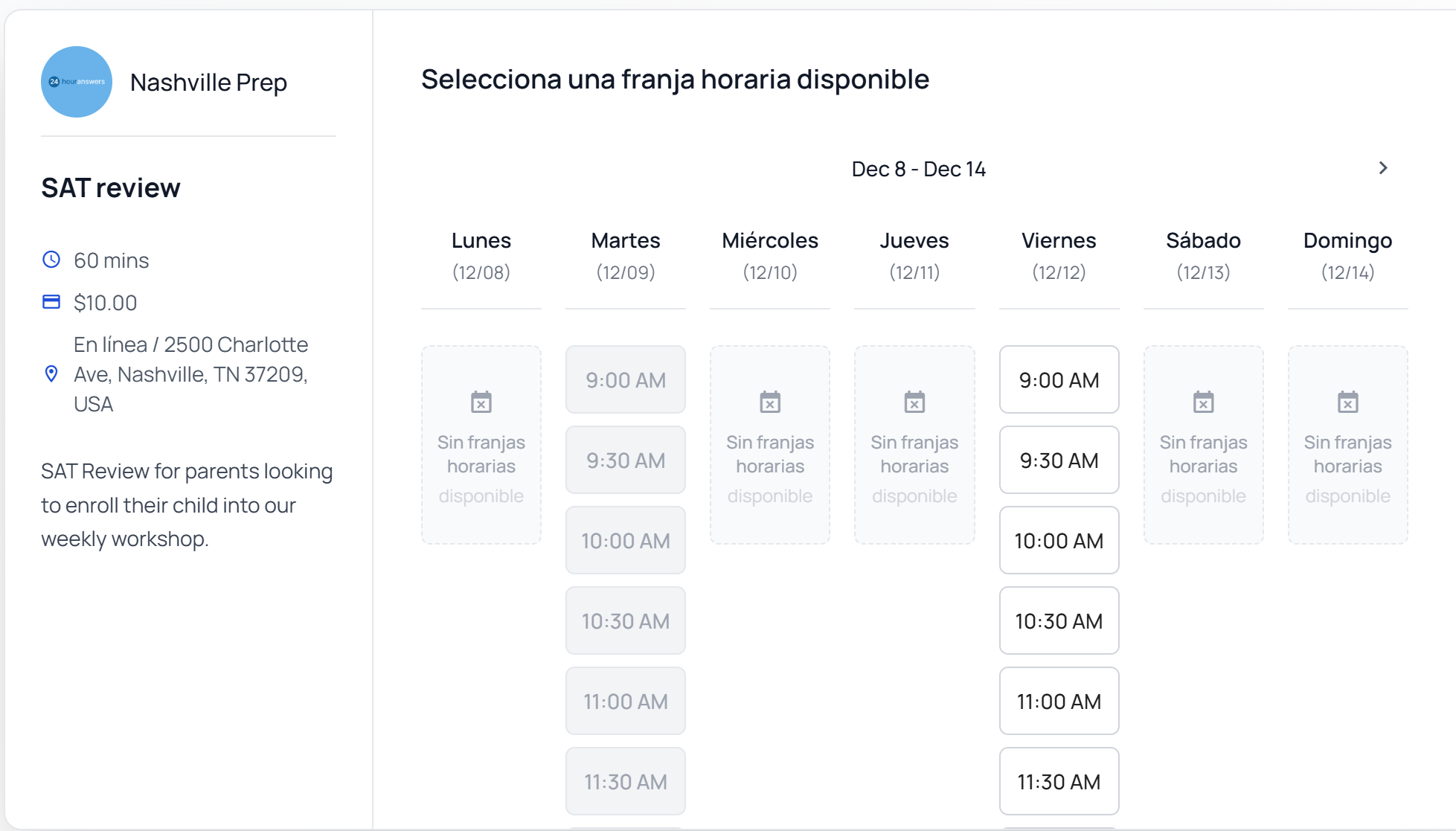Click the SAT review session title
Image resolution: width=1456 pixels, height=831 pixels.
(x=110, y=187)
